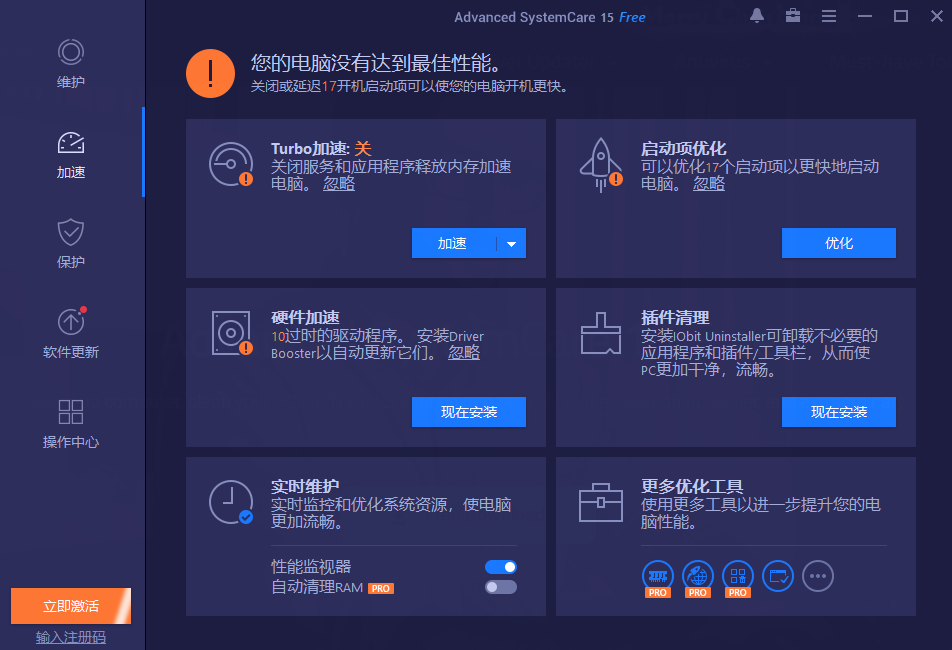This screenshot has height=650, width=952.
Task: Click 现在安装 in the 插件清理 card
Action: [x=838, y=412]
